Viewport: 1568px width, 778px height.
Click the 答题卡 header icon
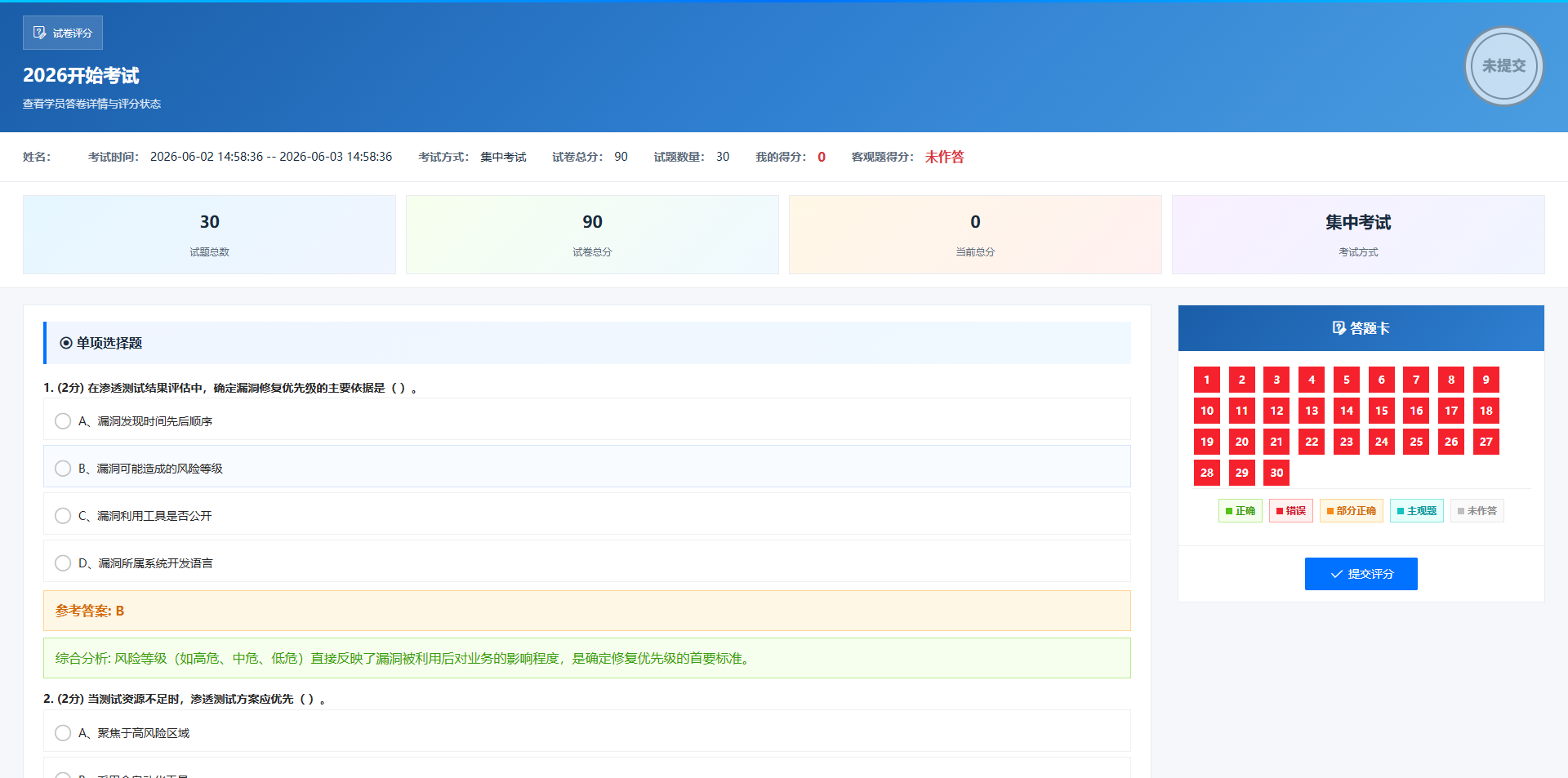coord(1339,328)
